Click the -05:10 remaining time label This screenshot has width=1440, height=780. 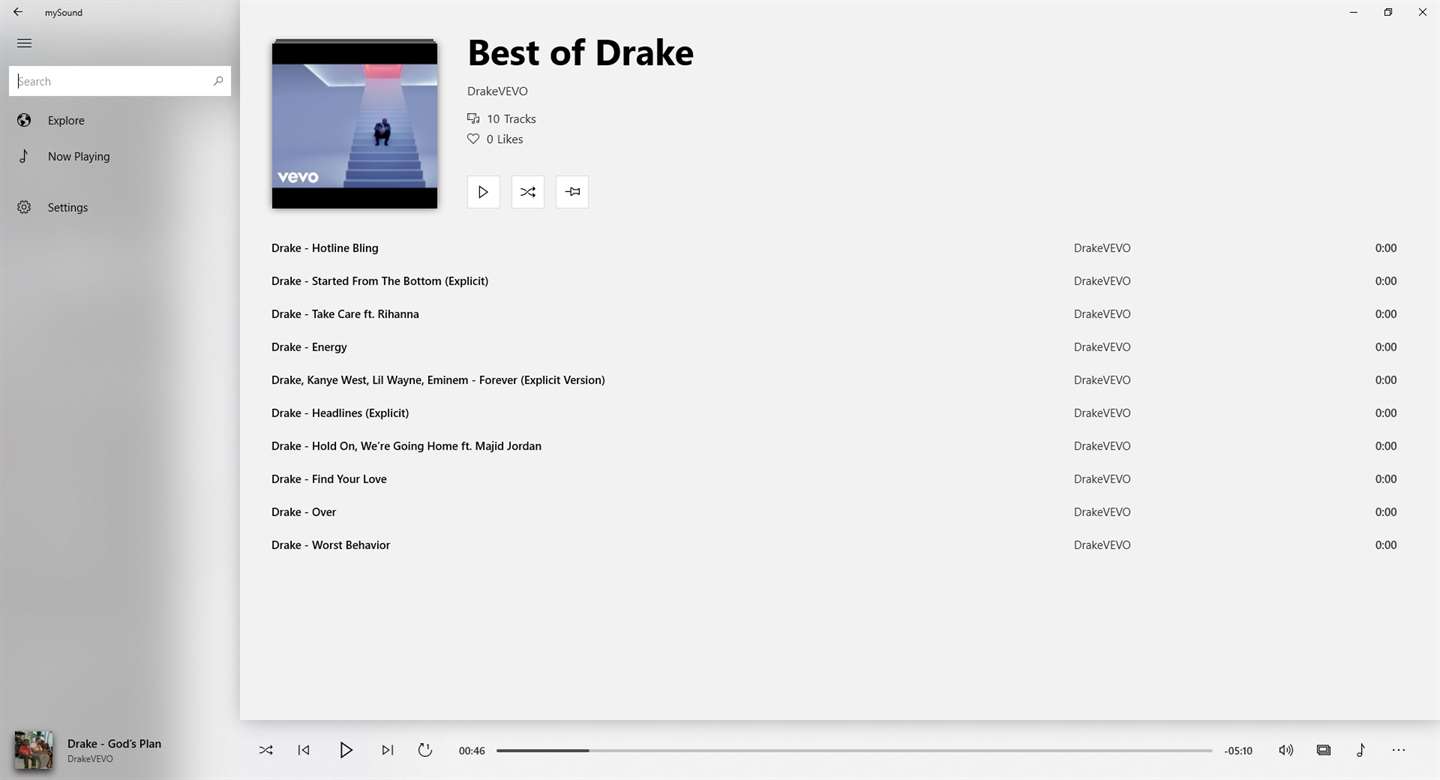(1238, 751)
